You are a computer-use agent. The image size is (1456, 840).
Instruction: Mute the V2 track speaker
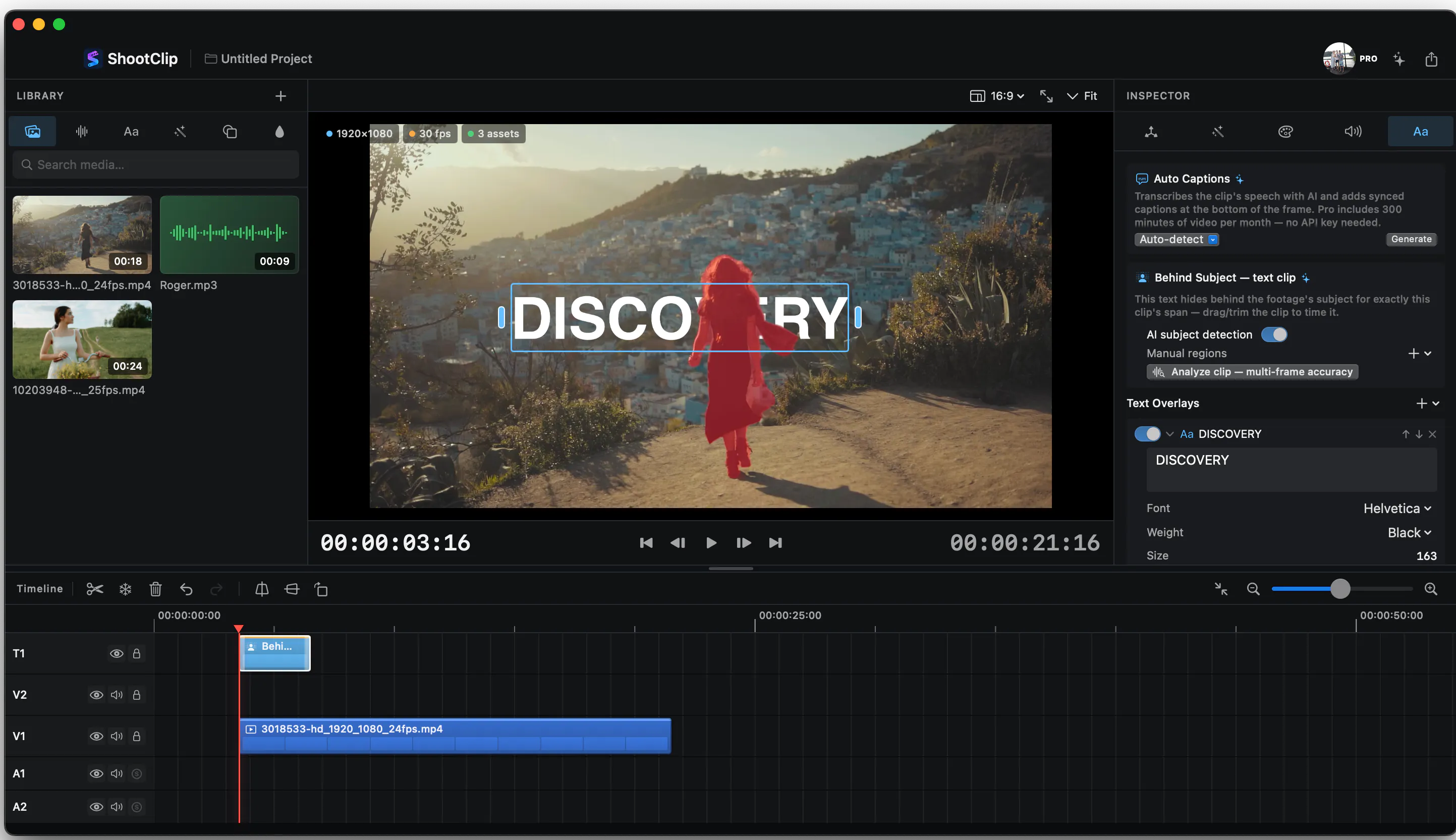coord(117,695)
